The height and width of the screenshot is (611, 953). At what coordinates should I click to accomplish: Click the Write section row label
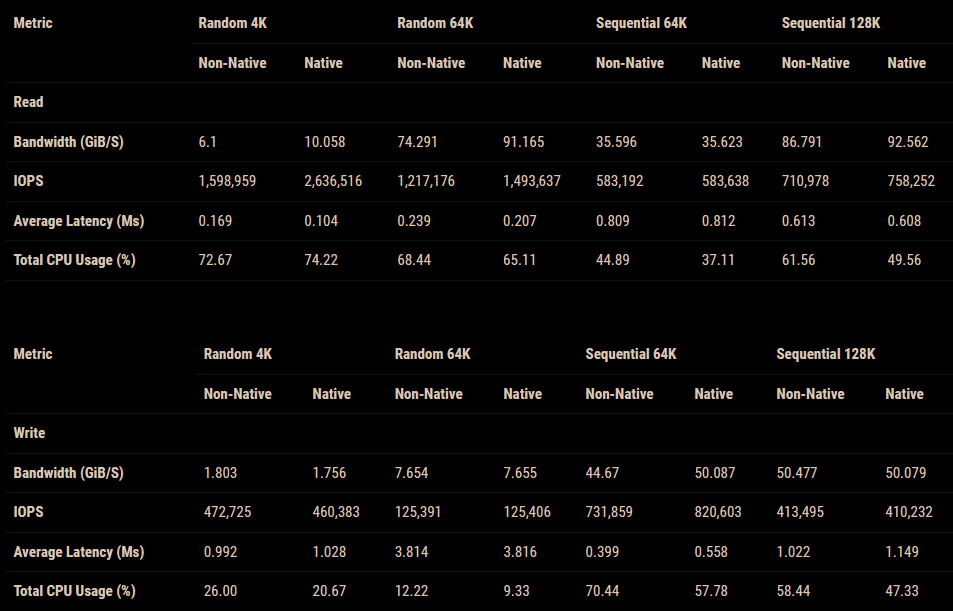pyautogui.click(x=29, y=433)
